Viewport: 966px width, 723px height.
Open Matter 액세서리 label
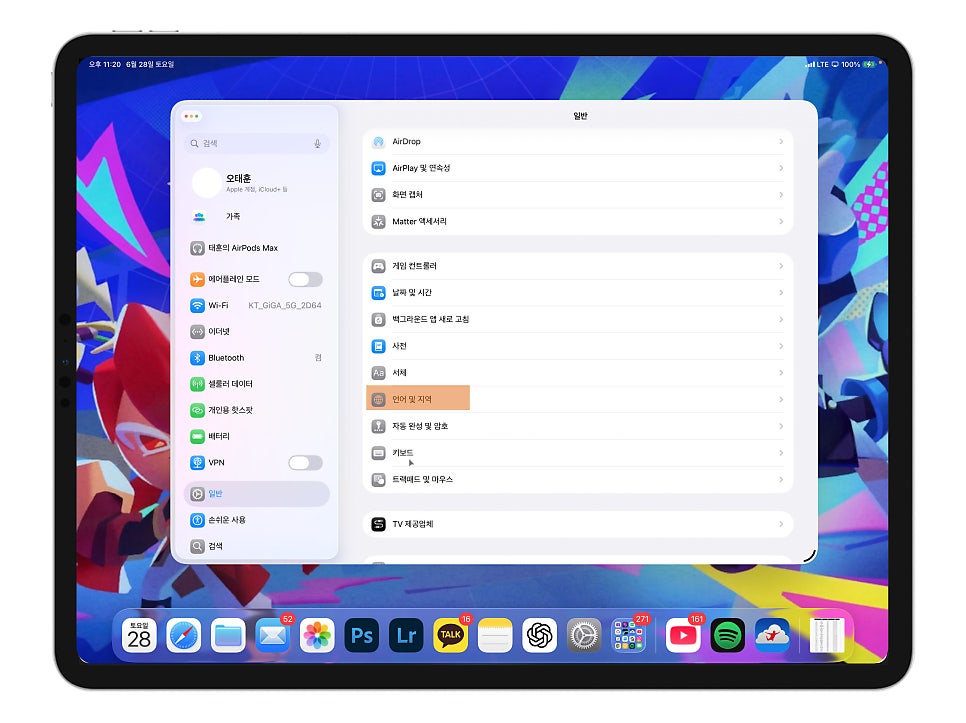click(x=420, y=222)
